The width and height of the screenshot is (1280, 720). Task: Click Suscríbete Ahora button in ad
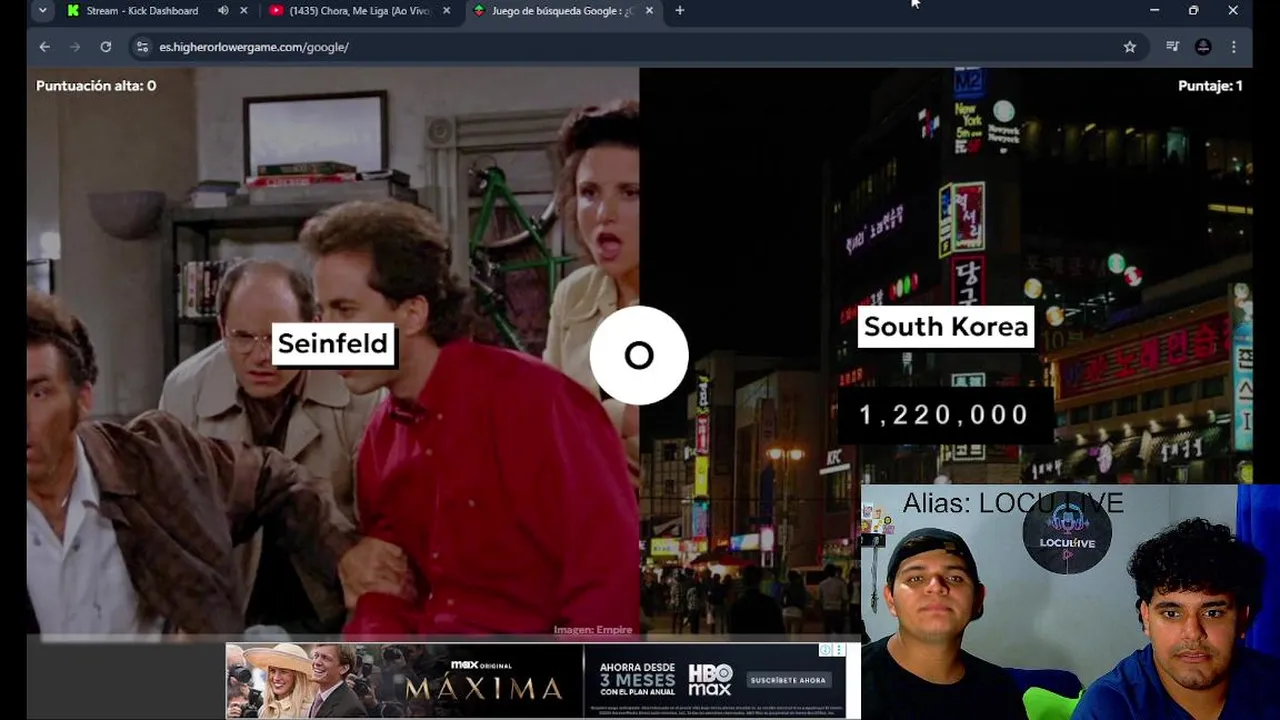(789, 680)
